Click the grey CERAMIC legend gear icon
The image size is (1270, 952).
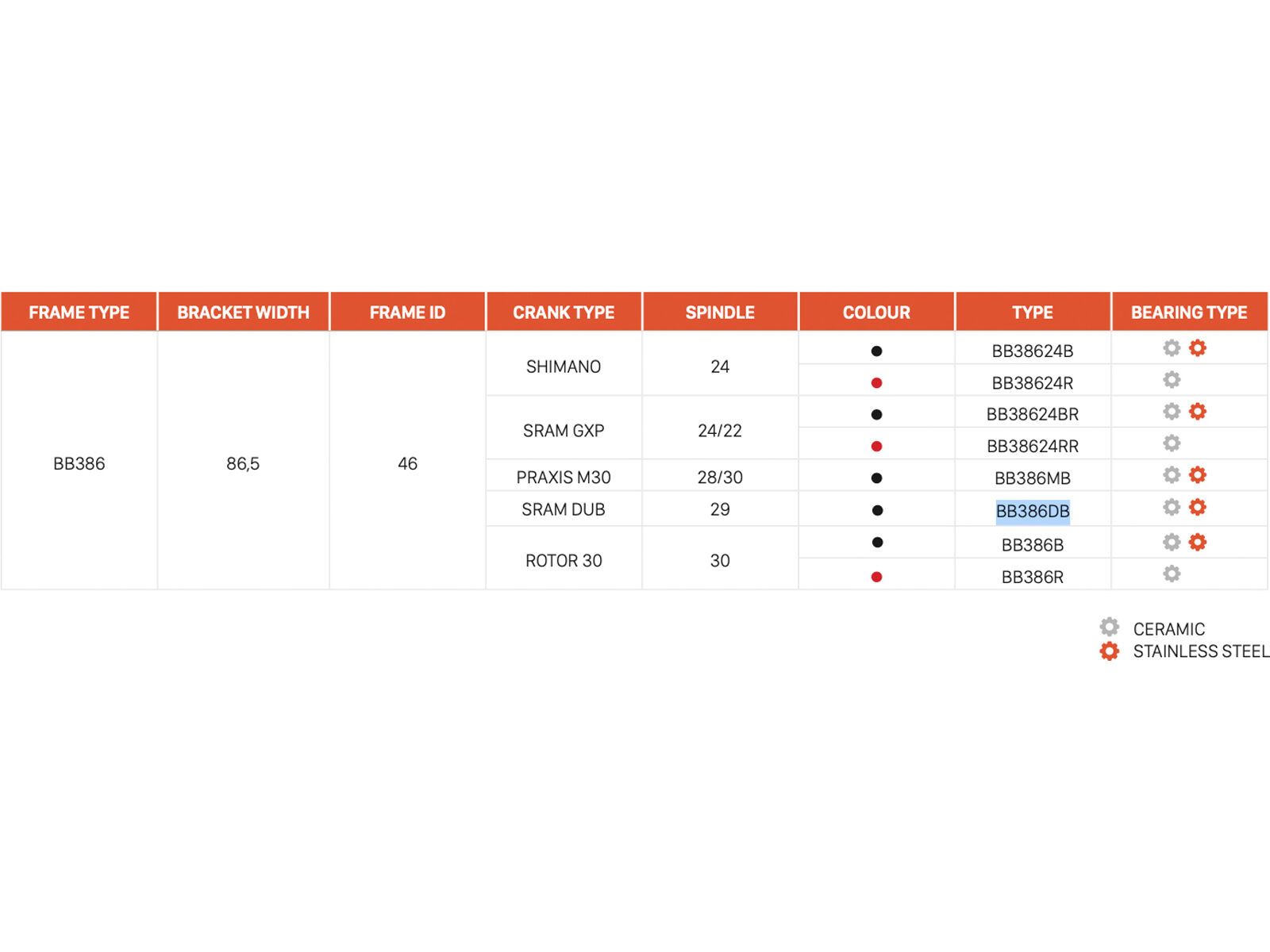[x=1109, y=628]
